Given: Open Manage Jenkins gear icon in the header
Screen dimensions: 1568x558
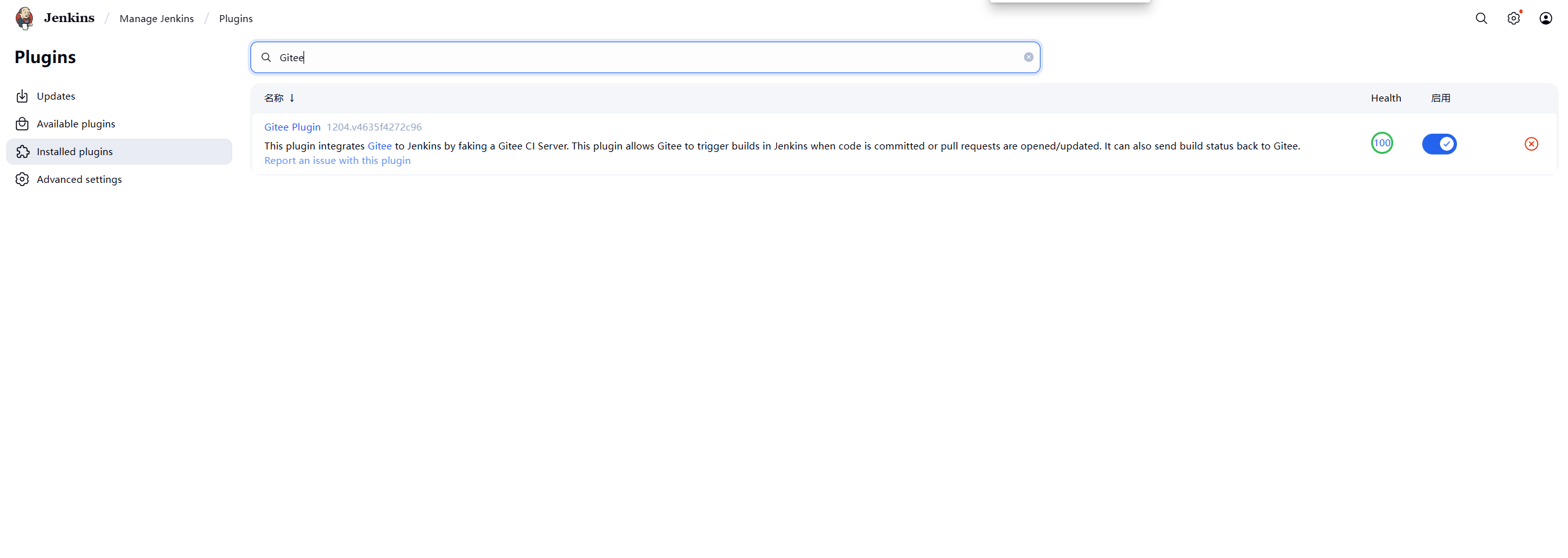Looking at the screenshot, I should pyautogui.click(x=1514, y=18).
